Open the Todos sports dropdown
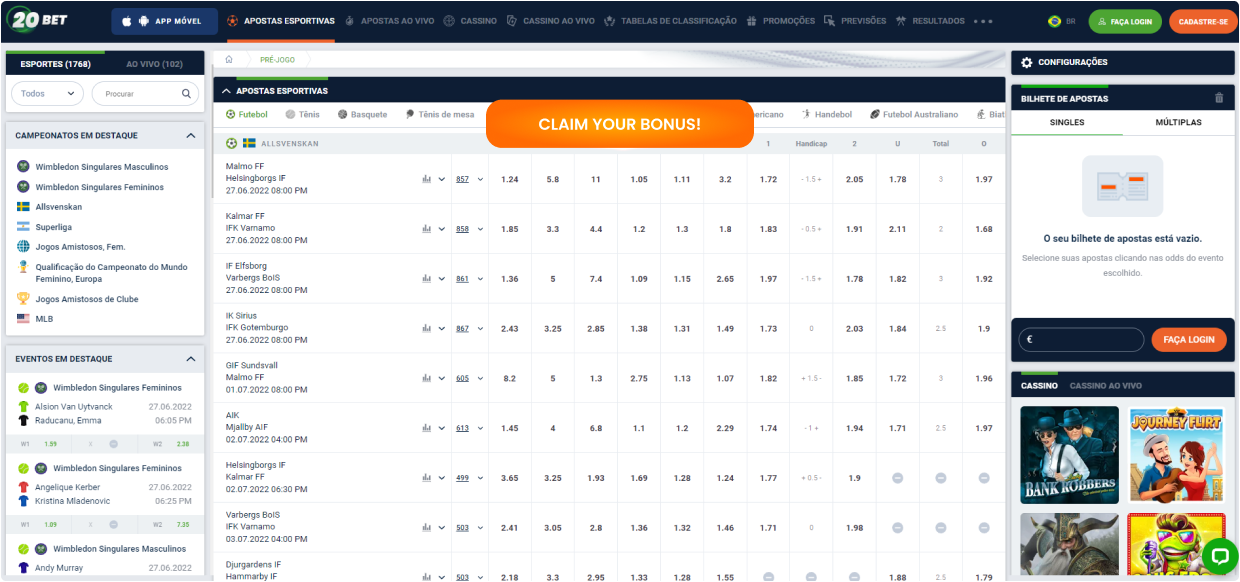Image resolution: width=1240 pixels, height=582 pixels. click(x=46, y=93)
